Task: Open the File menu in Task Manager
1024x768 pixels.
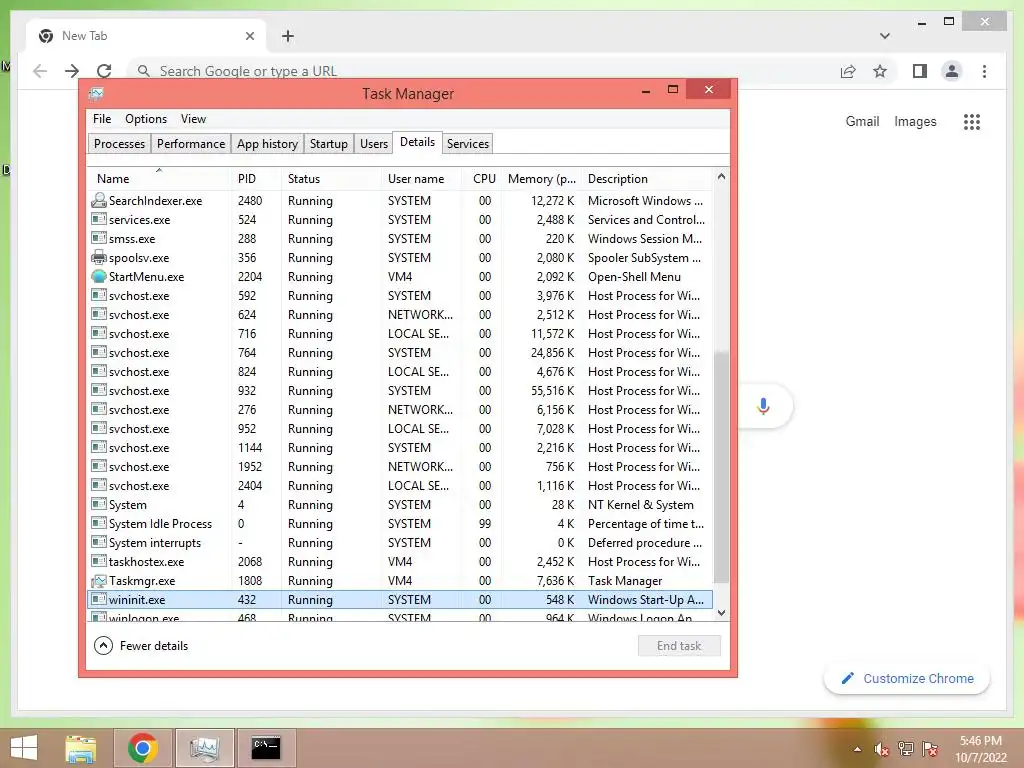Action: coord(102,119)
